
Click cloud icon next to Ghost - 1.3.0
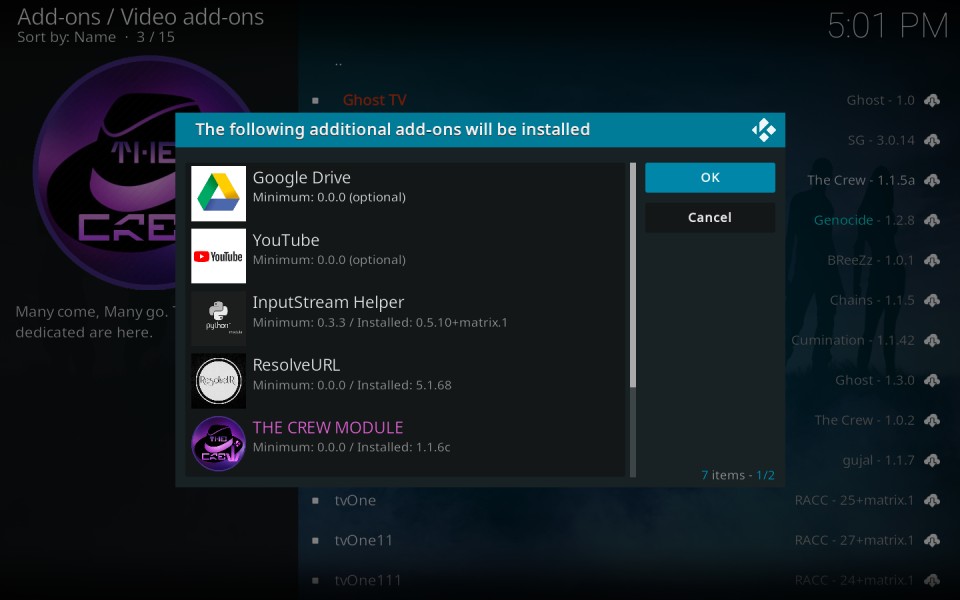coord(932,380)
